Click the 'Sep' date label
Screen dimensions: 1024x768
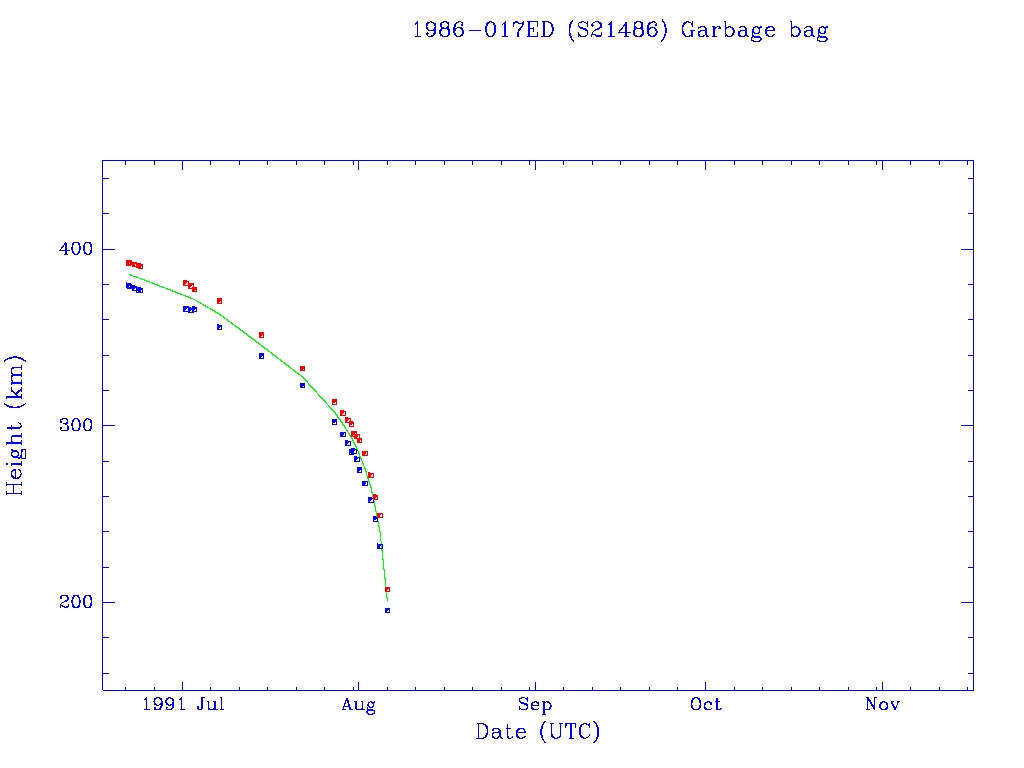(534, 705)
